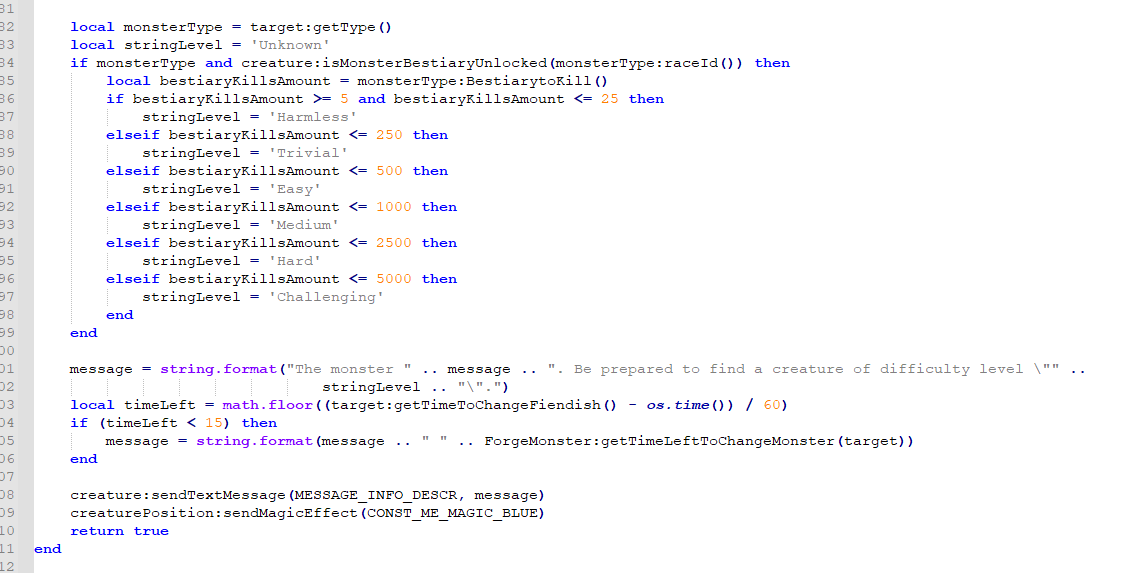This screenshot has width=1128, height=573.
Task: Click creaturePosition identifier
Action: [142, 513]
